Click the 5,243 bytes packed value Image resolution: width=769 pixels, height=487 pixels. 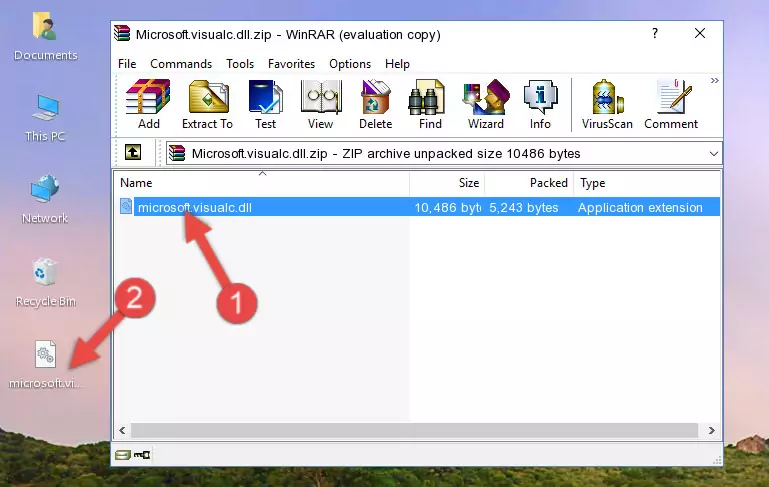pyautogui.click(x=523, y=208)
